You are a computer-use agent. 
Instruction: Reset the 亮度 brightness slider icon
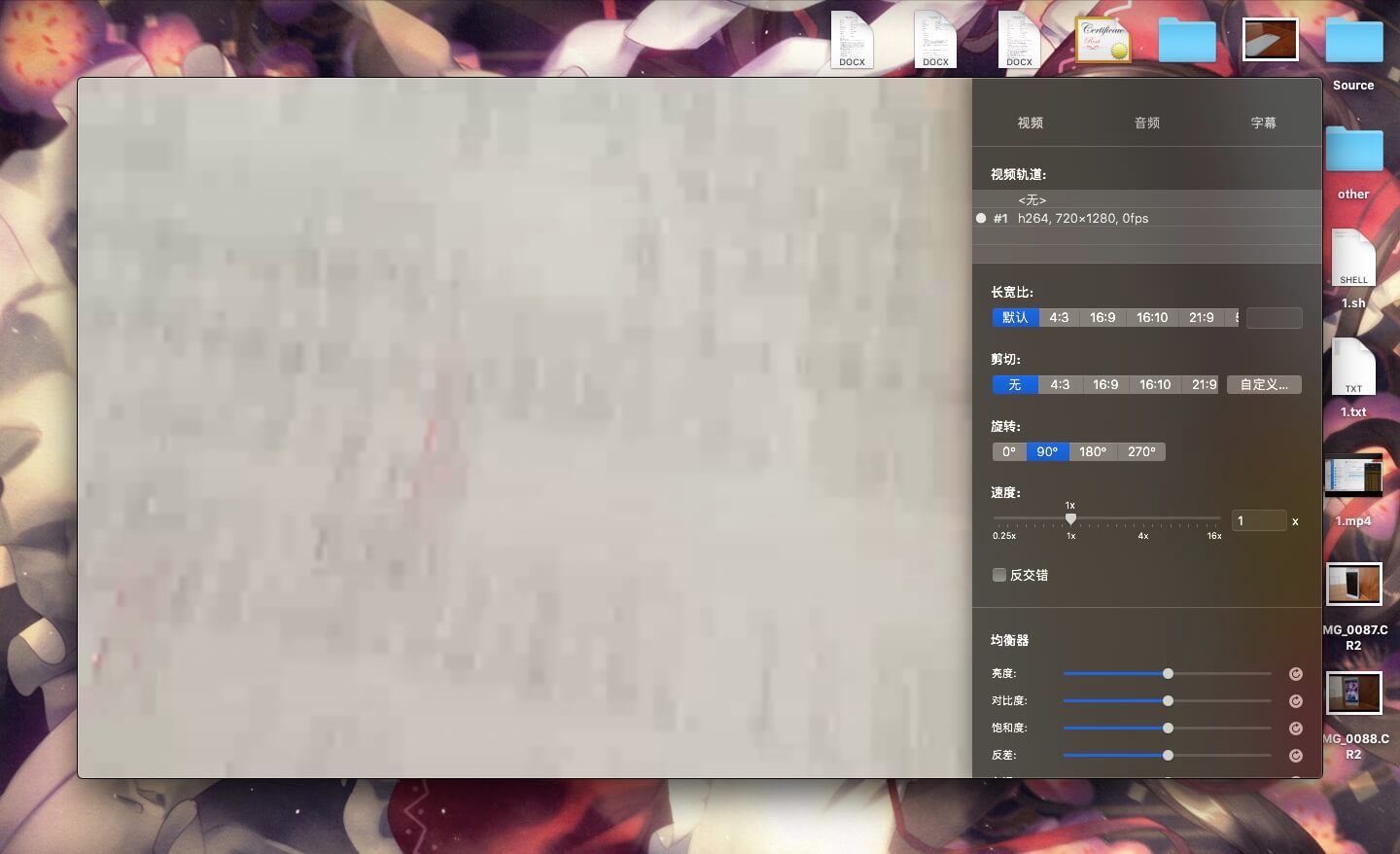click(1295, 674)
